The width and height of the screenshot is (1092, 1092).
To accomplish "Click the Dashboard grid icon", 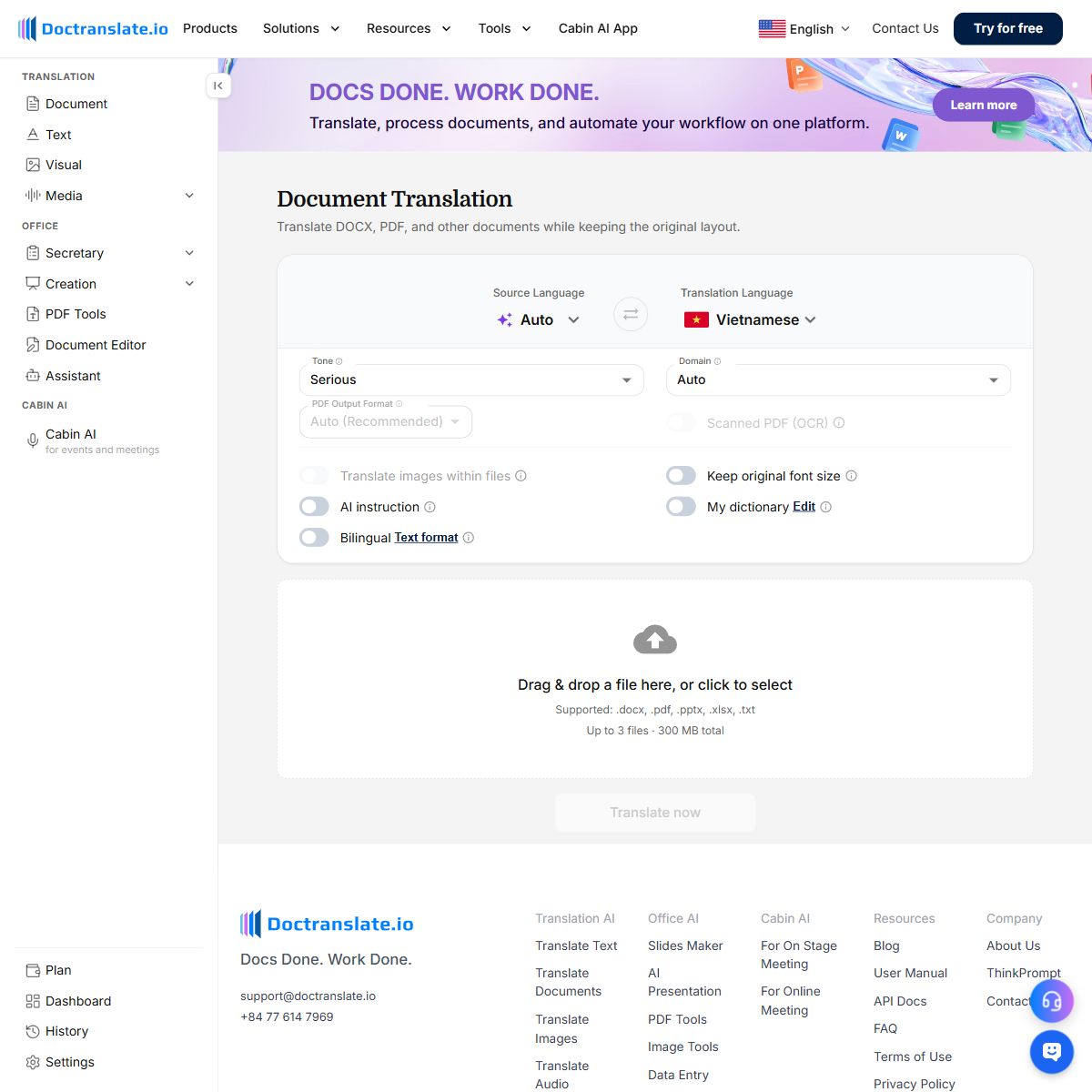I will tap(33, 1001).
